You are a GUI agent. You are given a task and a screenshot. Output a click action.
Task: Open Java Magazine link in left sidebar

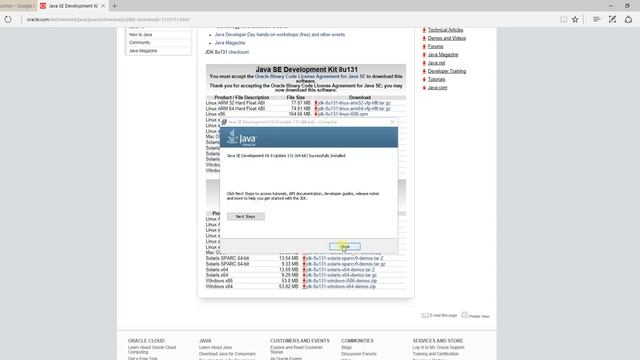coord(143,51)
